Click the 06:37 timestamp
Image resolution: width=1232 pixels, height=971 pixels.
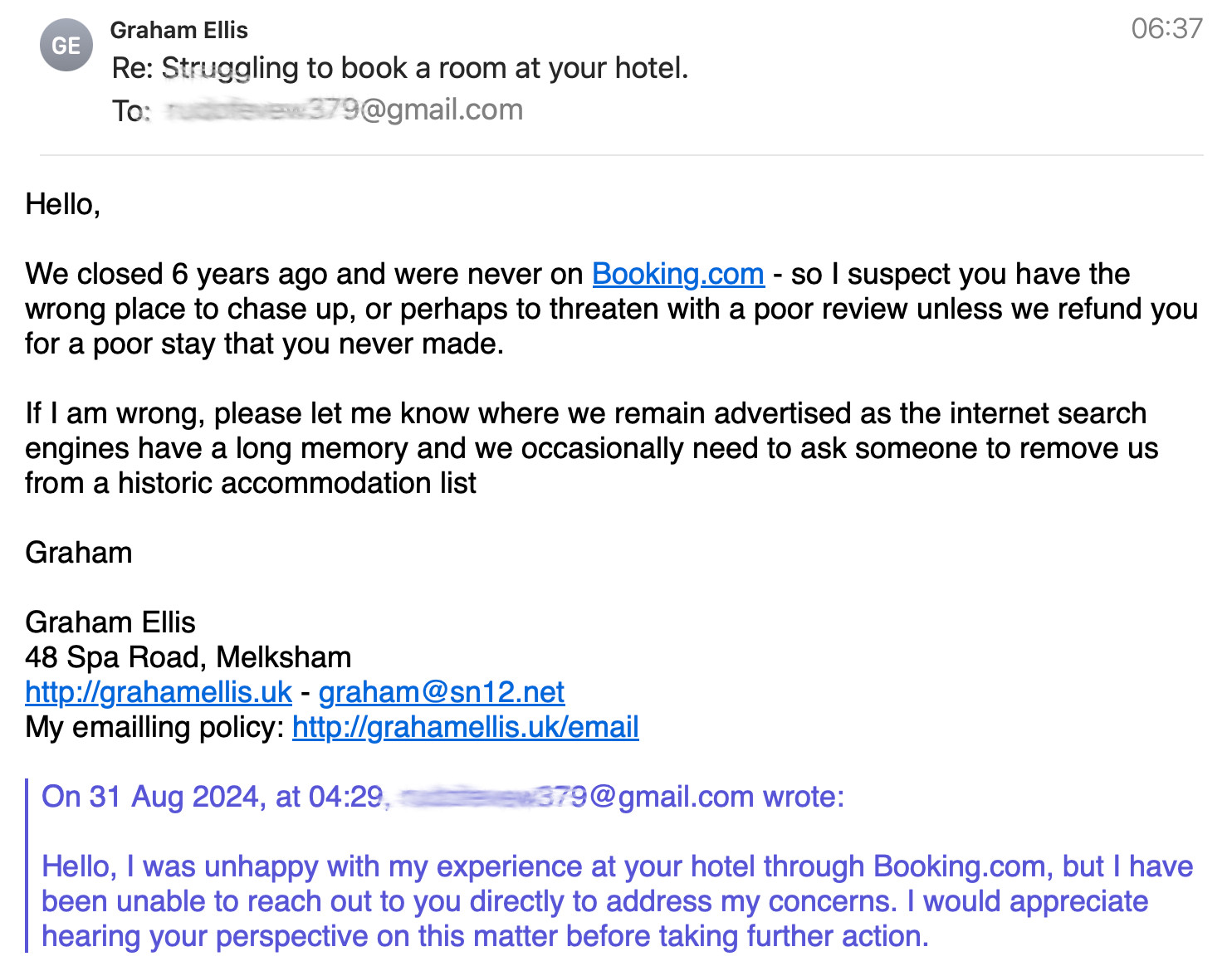pos(1166,28)
